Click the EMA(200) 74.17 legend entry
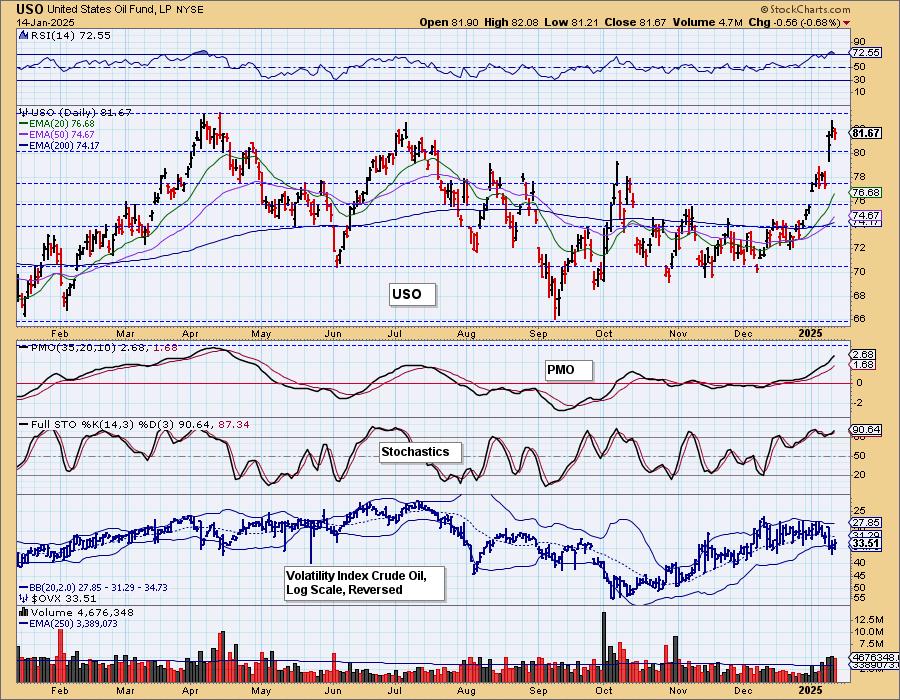Viewport: 900px width, 700px height. [59, 146]
